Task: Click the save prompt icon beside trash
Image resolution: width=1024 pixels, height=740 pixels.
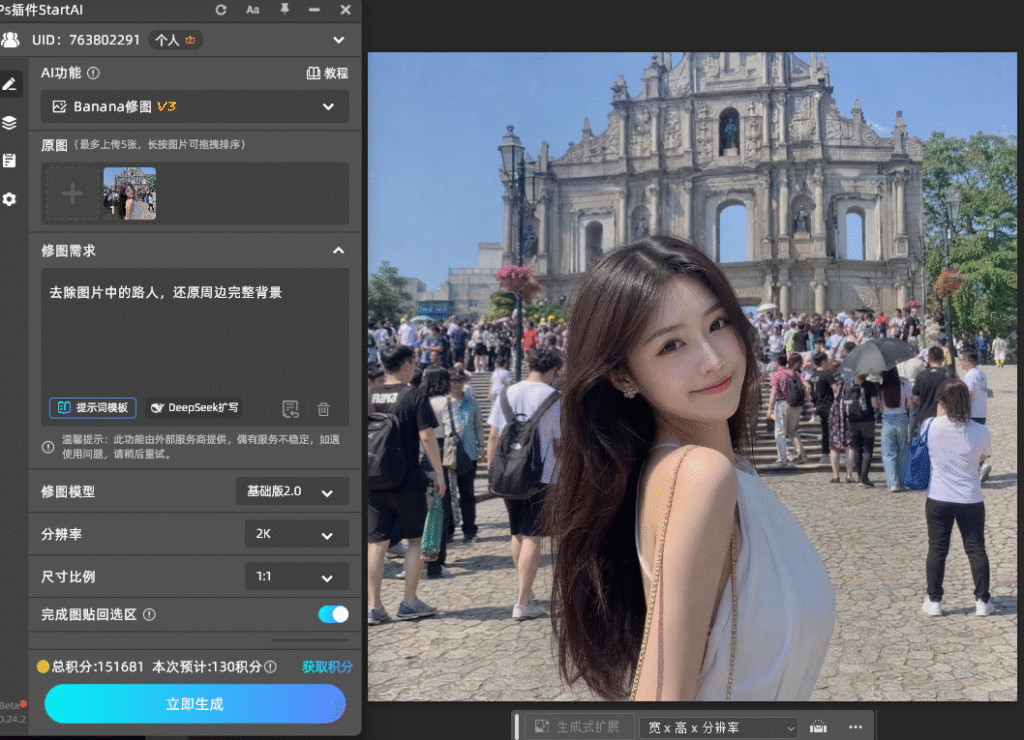Action: pos(290,410)
